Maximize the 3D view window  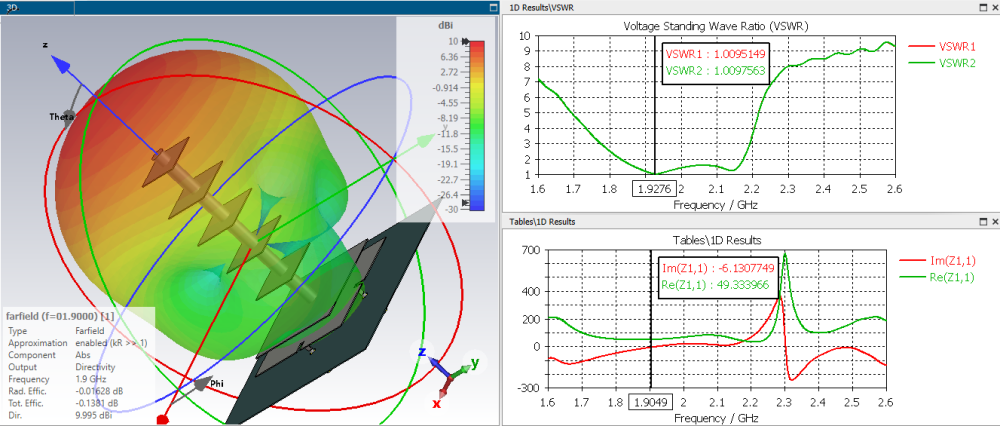pyautogui.click(x=493, y=6)
